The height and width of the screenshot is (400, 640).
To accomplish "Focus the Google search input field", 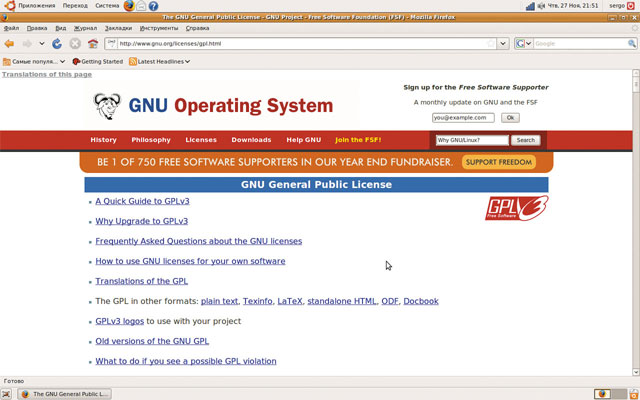I will pyautogui.click(x=580, y=43).
